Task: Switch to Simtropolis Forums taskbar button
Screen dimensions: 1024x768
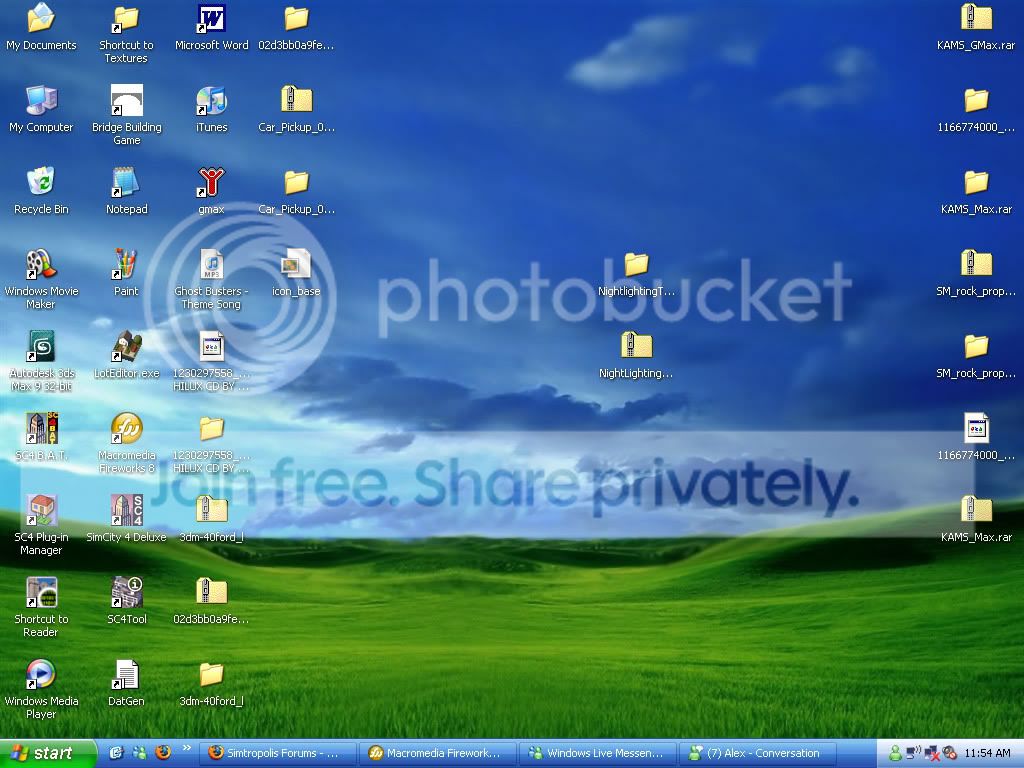Action: click(276, 754)
